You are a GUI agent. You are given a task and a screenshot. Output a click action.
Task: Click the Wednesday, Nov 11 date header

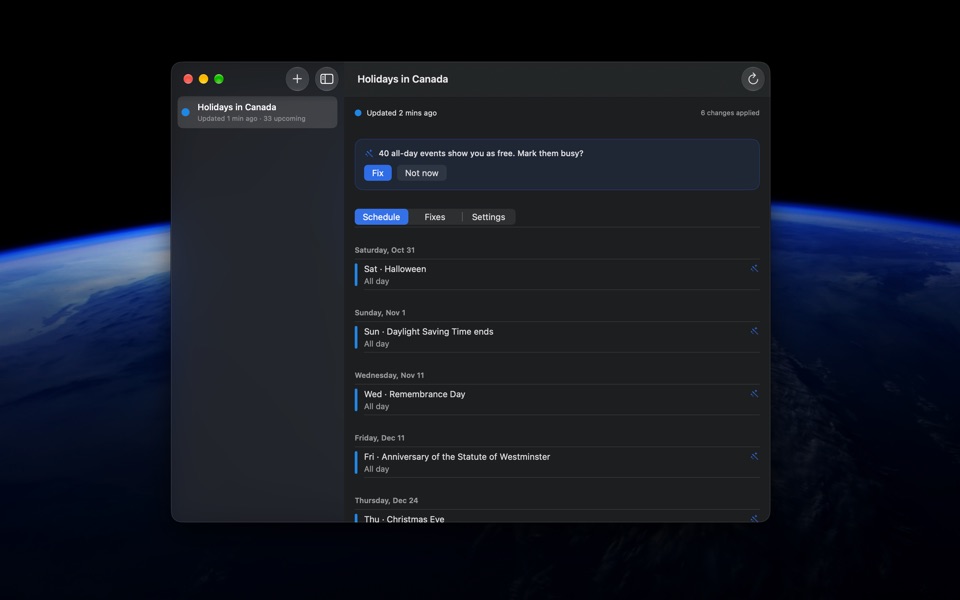tap(389, 375)
